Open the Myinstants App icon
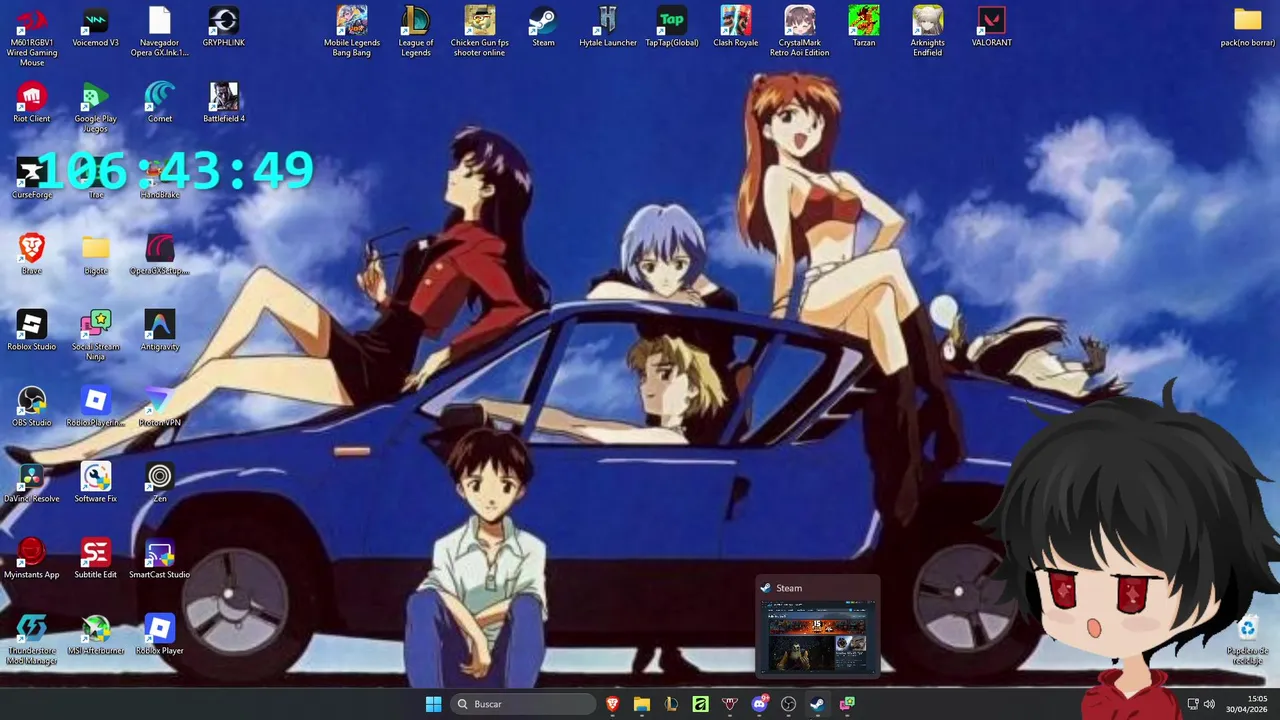Image resolution: width=1280 pixels, height=720 pixels. point(32,560)
